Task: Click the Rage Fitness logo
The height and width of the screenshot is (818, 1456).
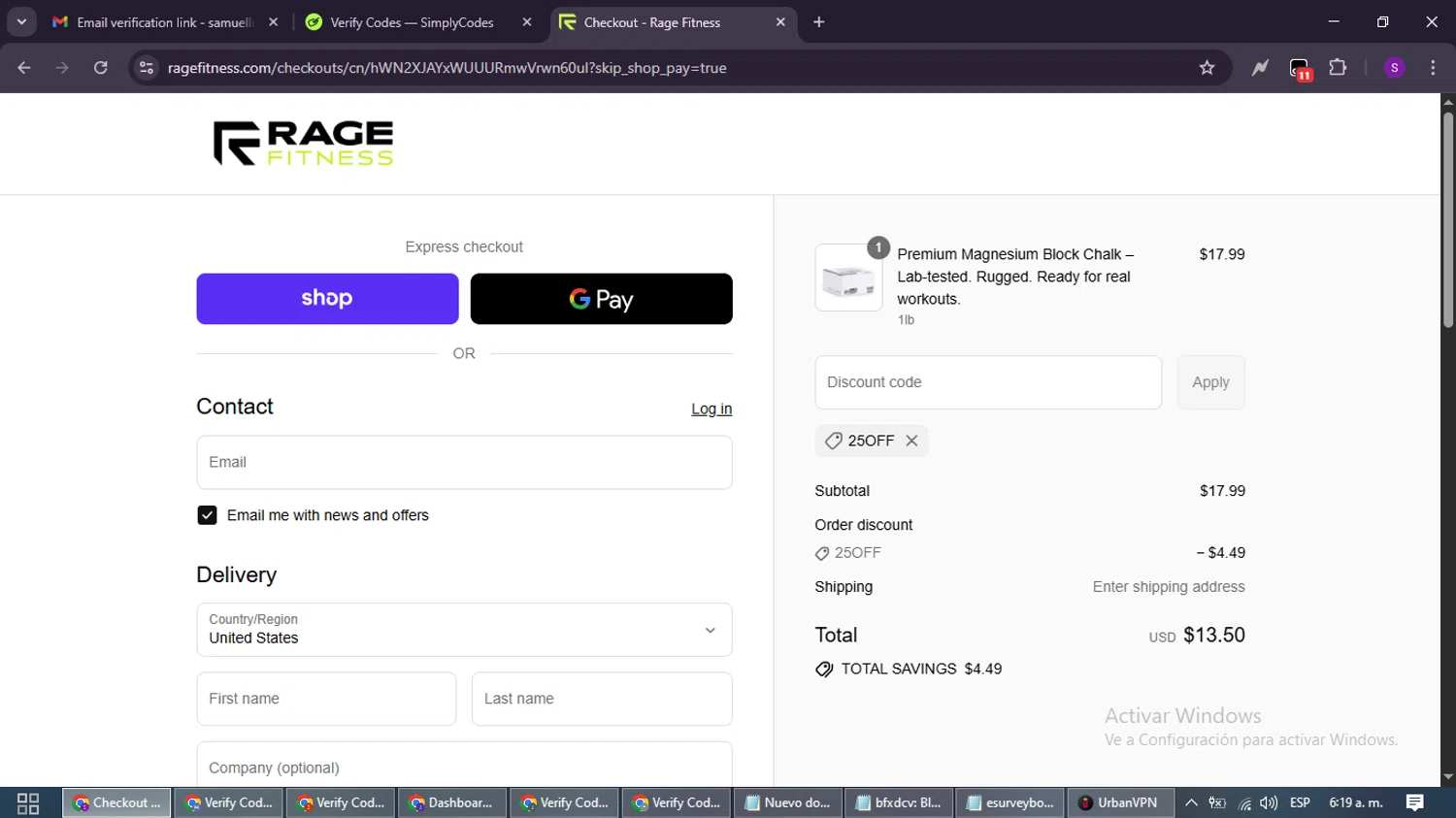Action: tap(303, 144)
